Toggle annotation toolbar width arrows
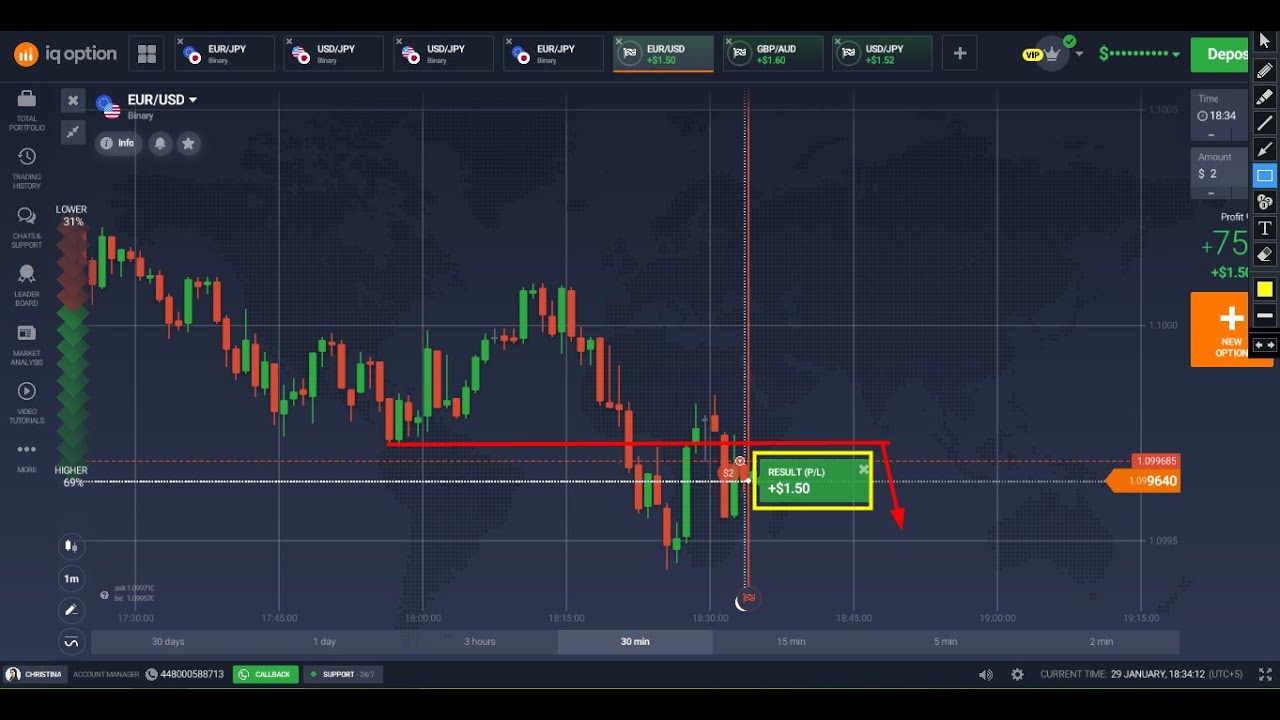1280x720 pixels. point(1264,345)
